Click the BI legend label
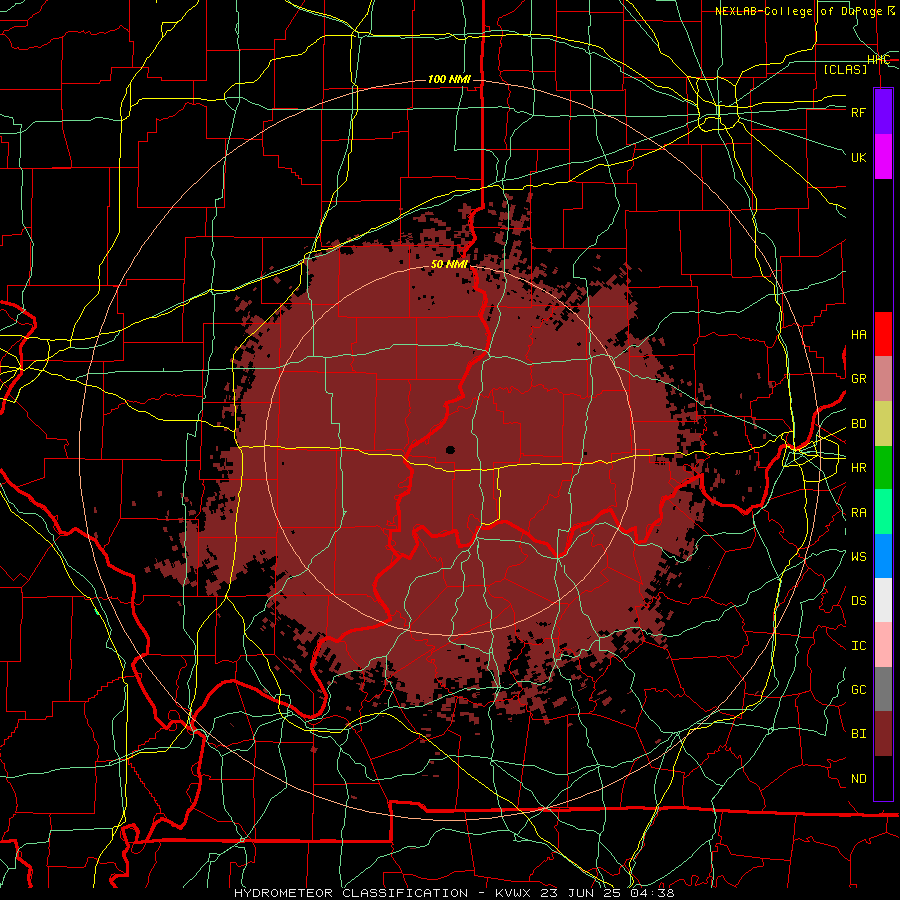The width and height of the screenshot is (900, 900). pyautogui.click(x=858, y=734)
